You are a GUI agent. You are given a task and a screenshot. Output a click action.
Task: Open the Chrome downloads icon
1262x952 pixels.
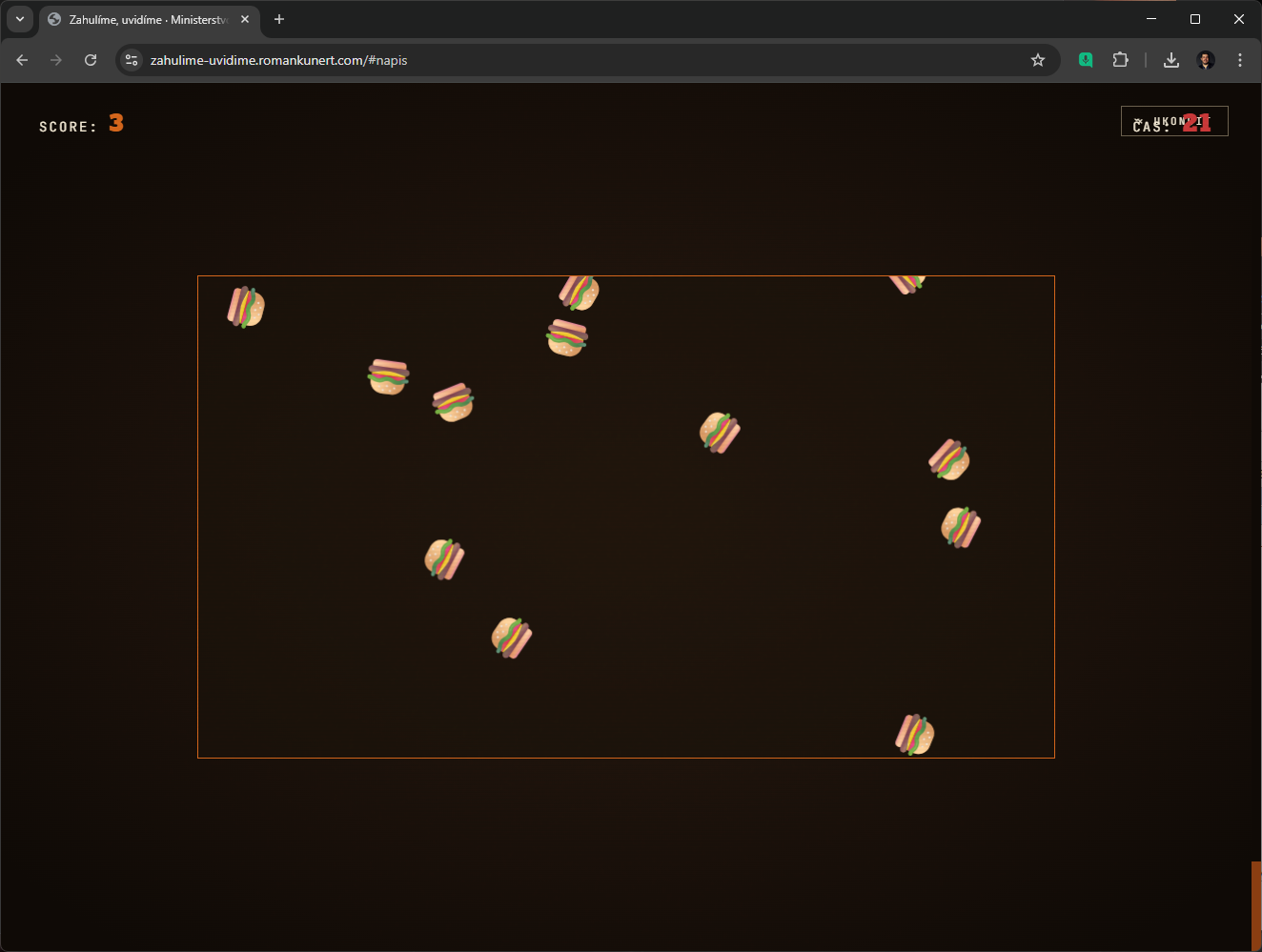point(1171,60)
